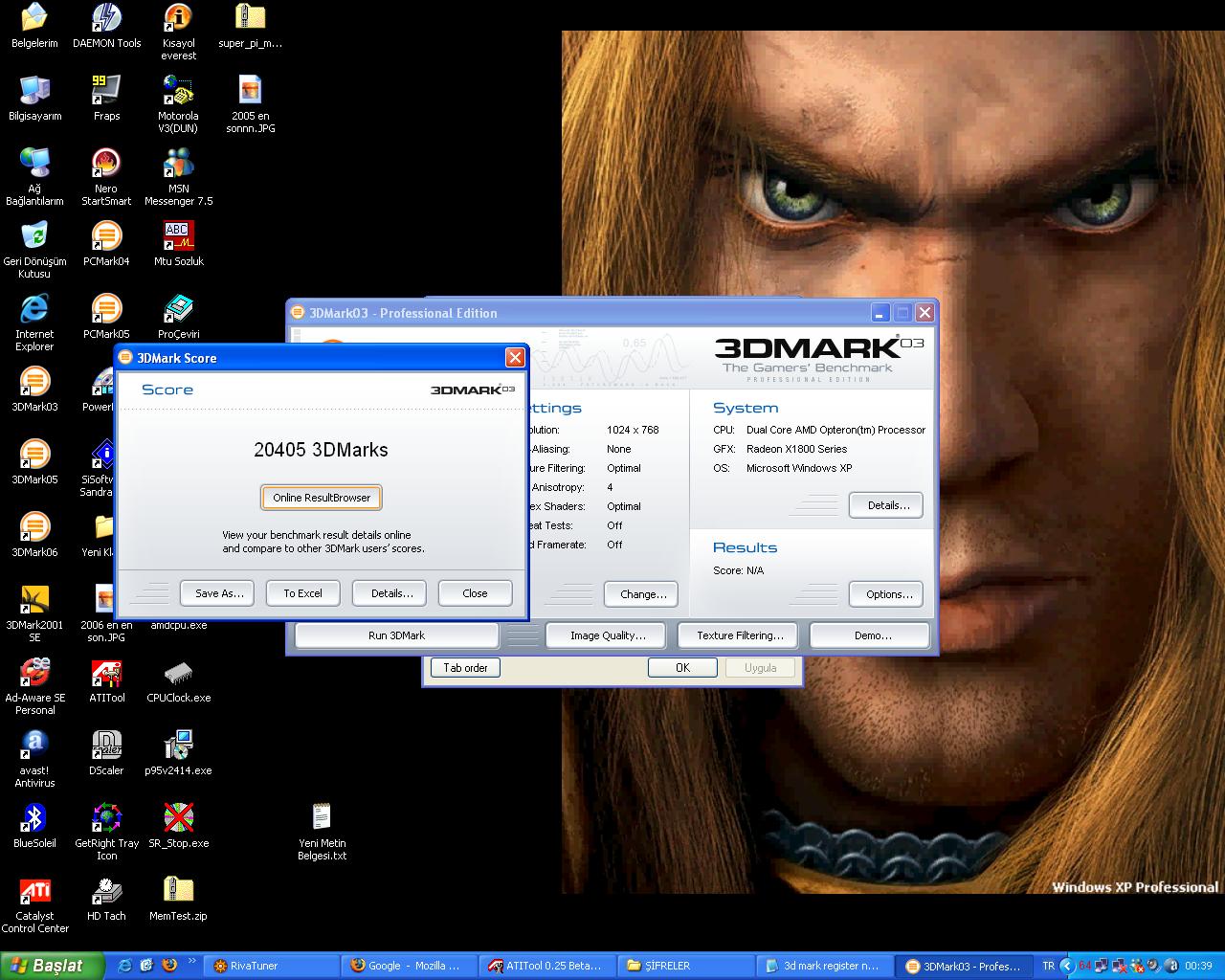
Task: Switch to the 3DMark03 - Profes... taskbar item
Action: click(x=964, y=966)
